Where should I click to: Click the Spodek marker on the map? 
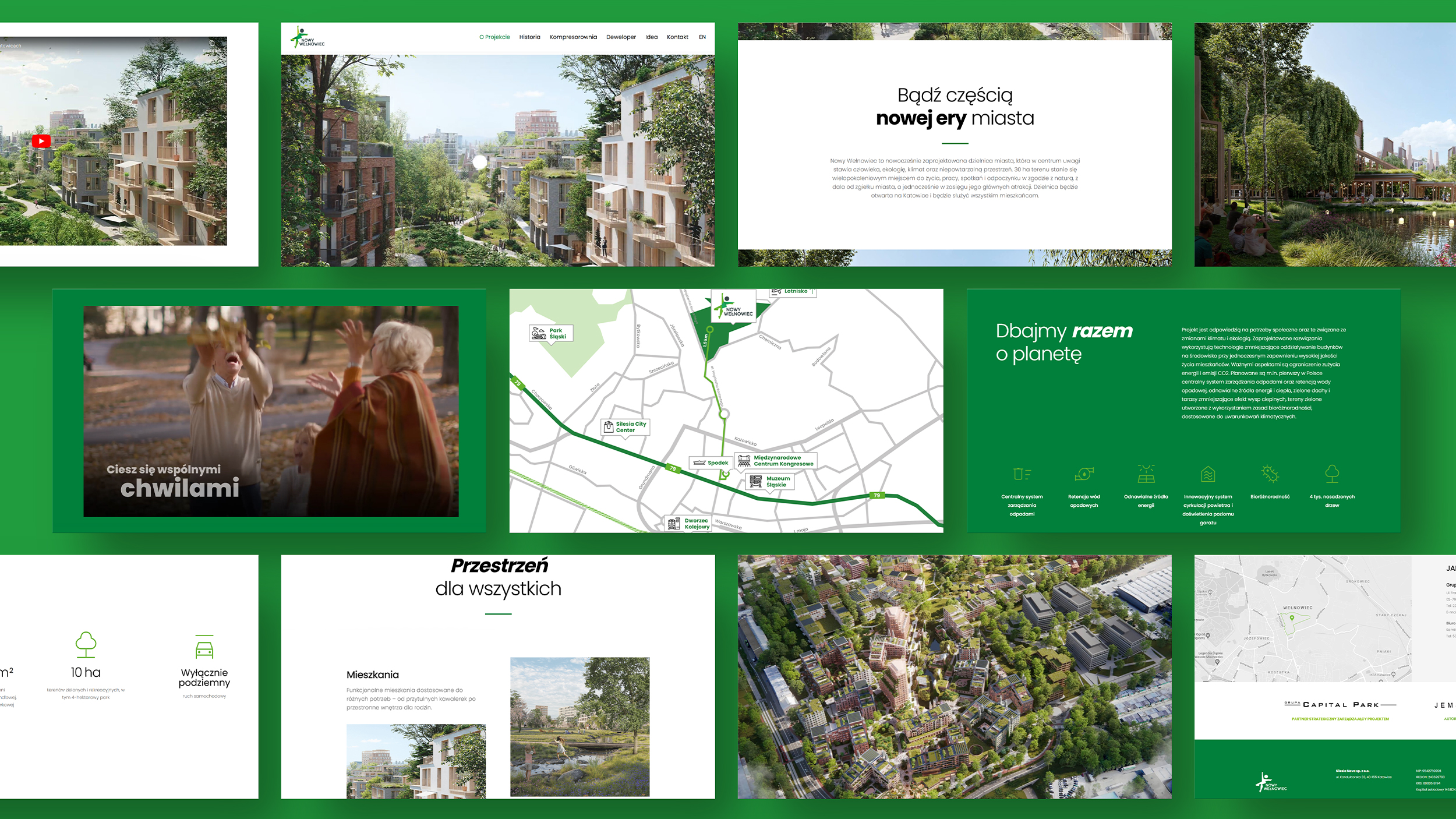[x=711, y=463]
